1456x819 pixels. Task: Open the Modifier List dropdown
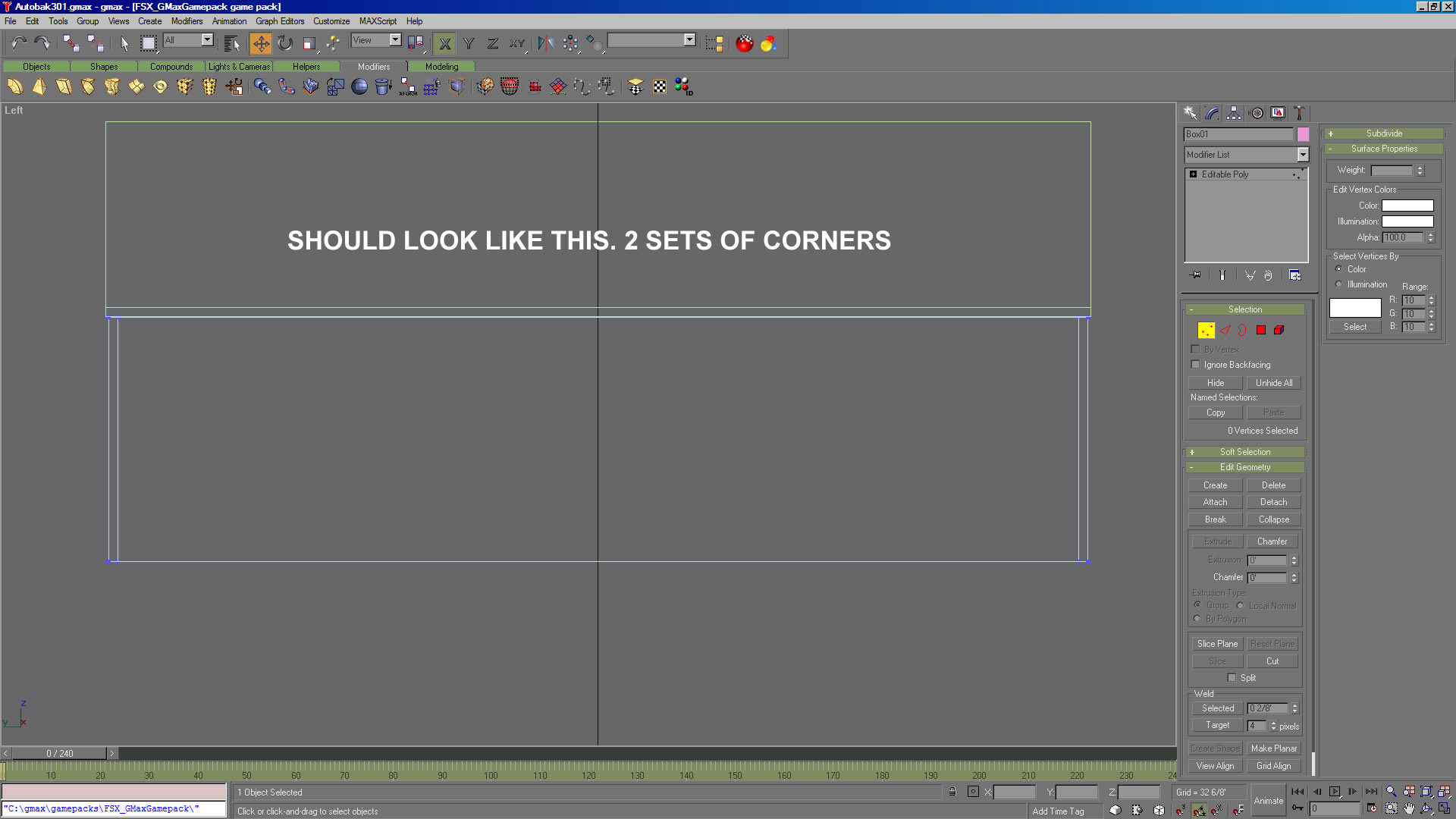tap(1303, 155)
